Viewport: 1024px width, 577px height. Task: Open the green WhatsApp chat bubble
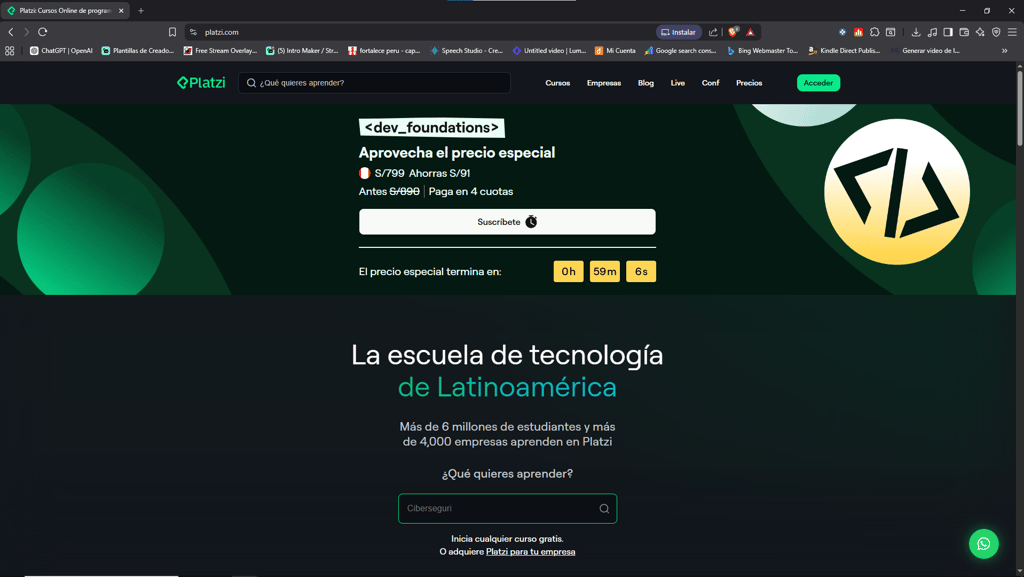pos(984,544)
